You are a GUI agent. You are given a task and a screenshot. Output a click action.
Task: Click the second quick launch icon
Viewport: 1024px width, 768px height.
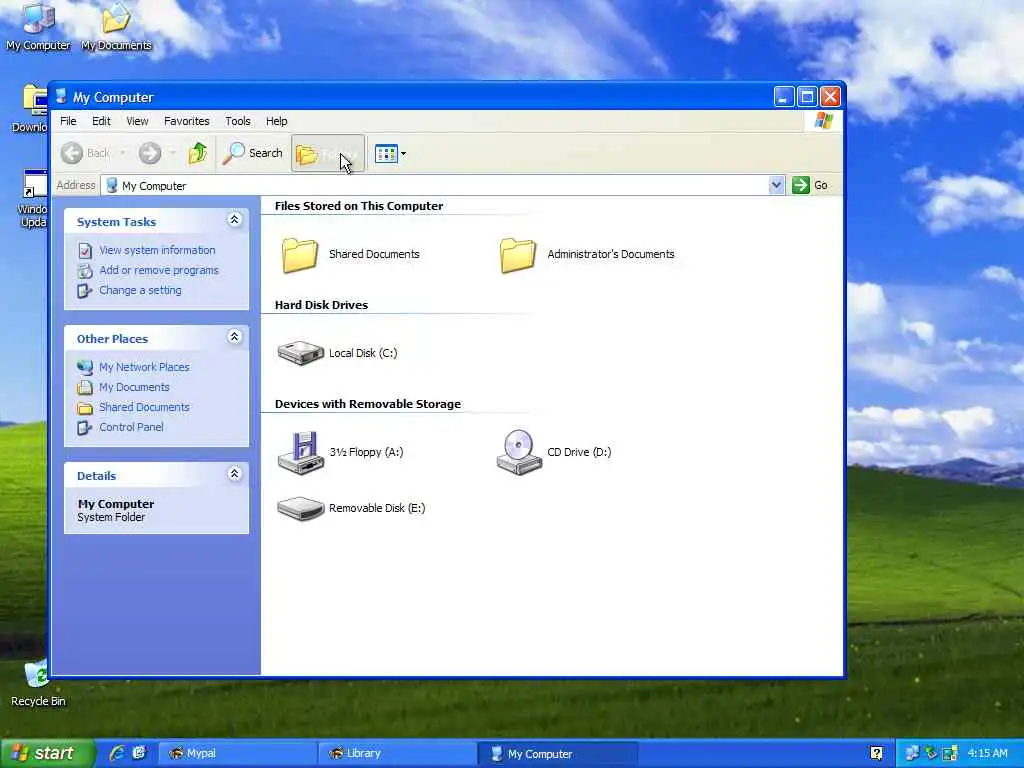[x=139, y=754]
